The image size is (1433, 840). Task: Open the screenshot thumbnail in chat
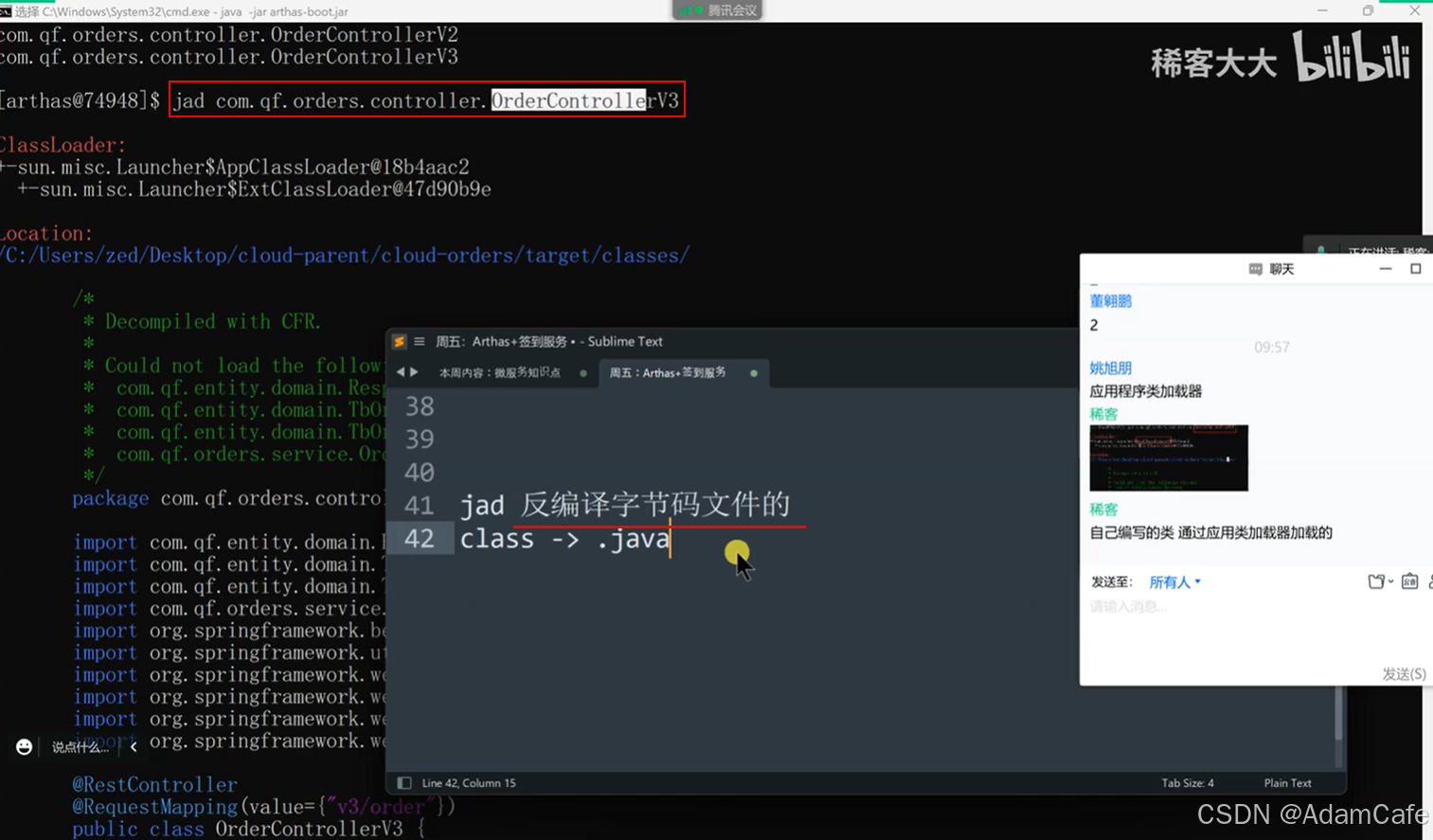(x=1169, y=458)
